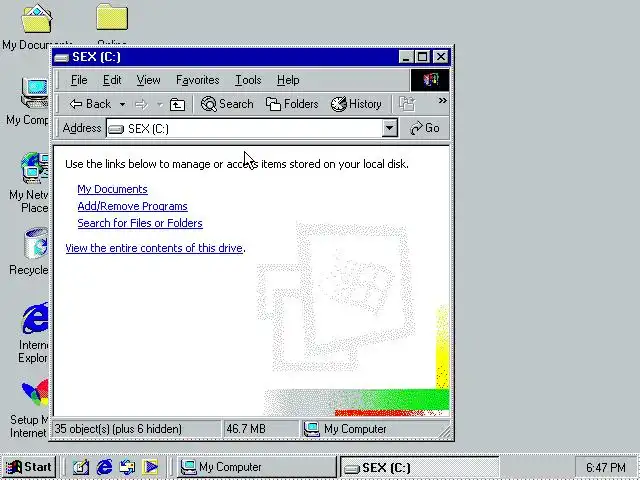
Task: Open the Tools menu
Action: click(x=248, y=80)
